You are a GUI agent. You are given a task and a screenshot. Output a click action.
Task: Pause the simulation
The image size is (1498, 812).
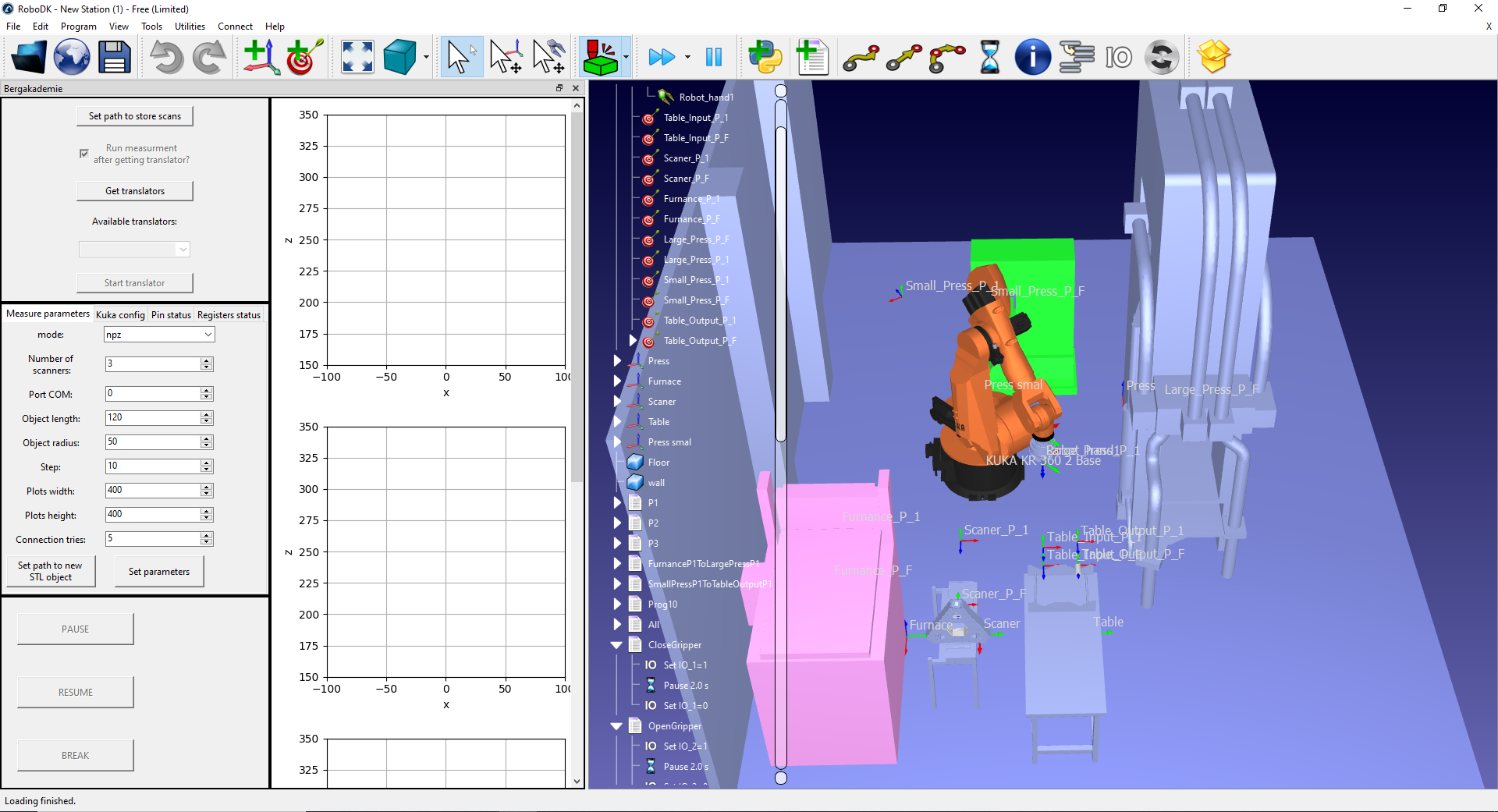tap(714, 57)
